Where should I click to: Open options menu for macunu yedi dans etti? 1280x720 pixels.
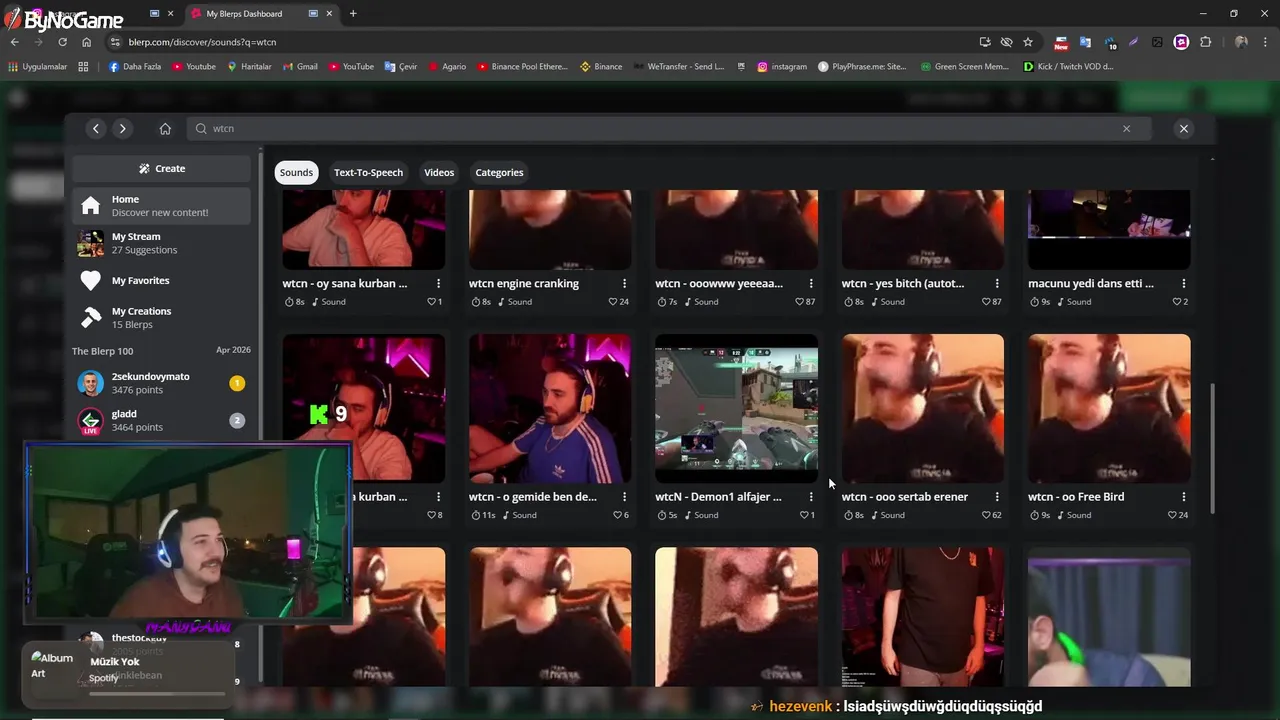(1184, 284)
